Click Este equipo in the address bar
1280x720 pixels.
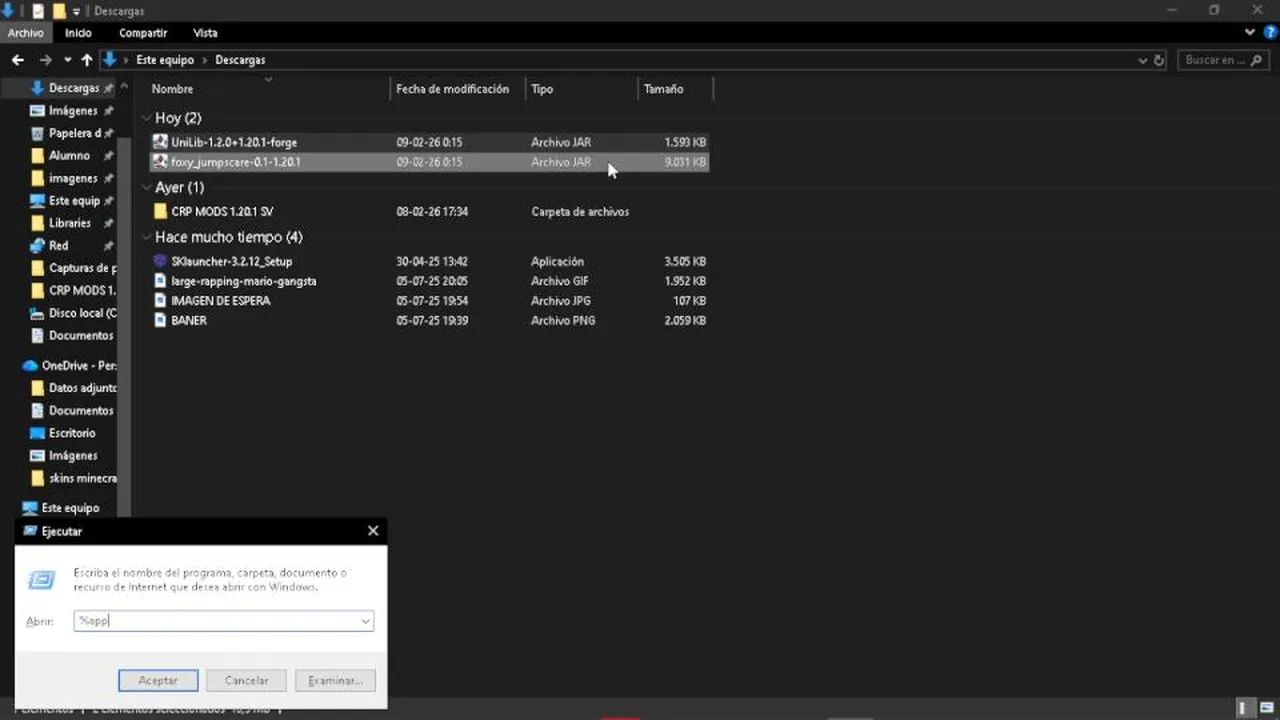click(x=165, y=60)
